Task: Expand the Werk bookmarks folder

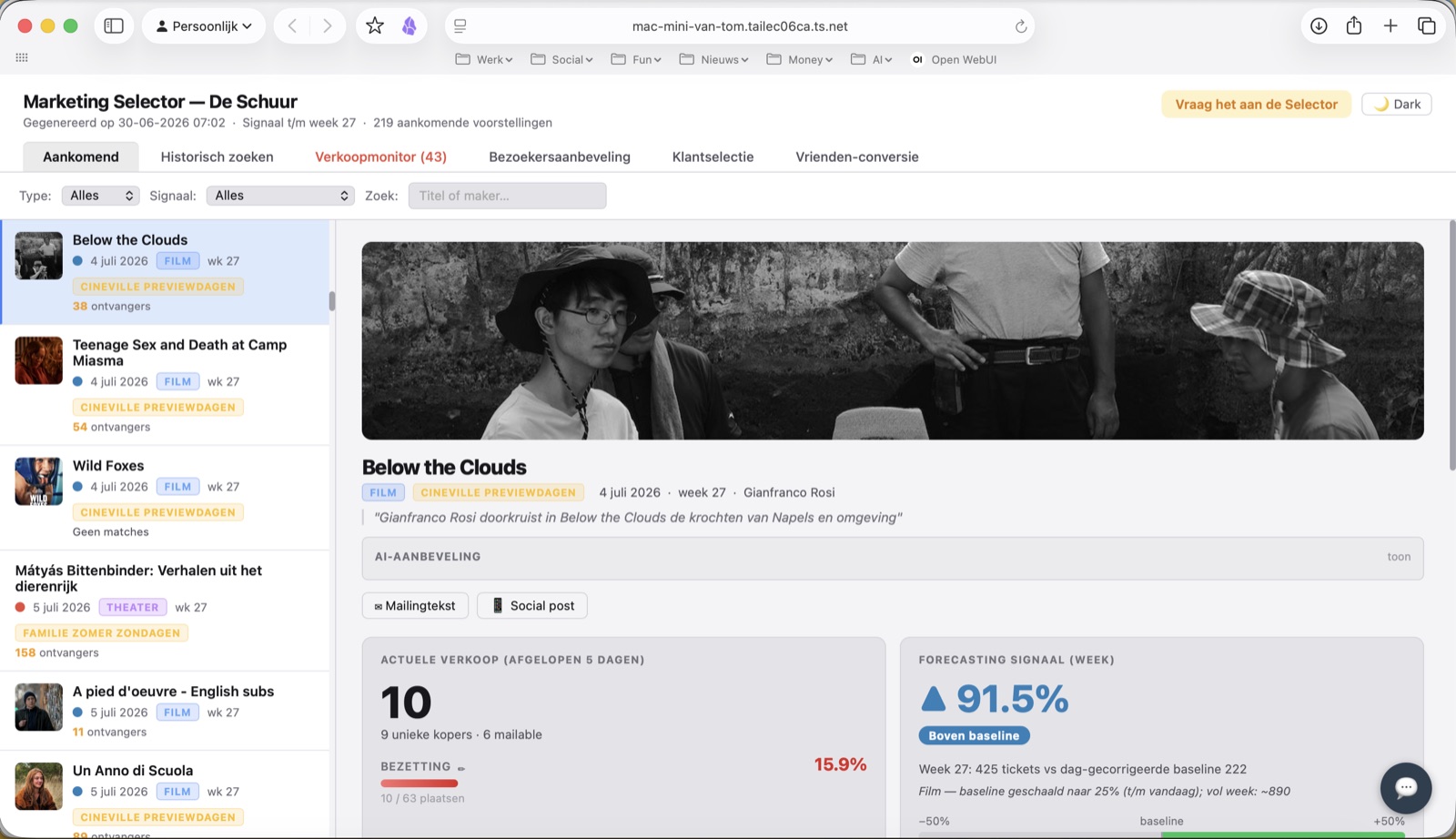Action: point(484,59)
